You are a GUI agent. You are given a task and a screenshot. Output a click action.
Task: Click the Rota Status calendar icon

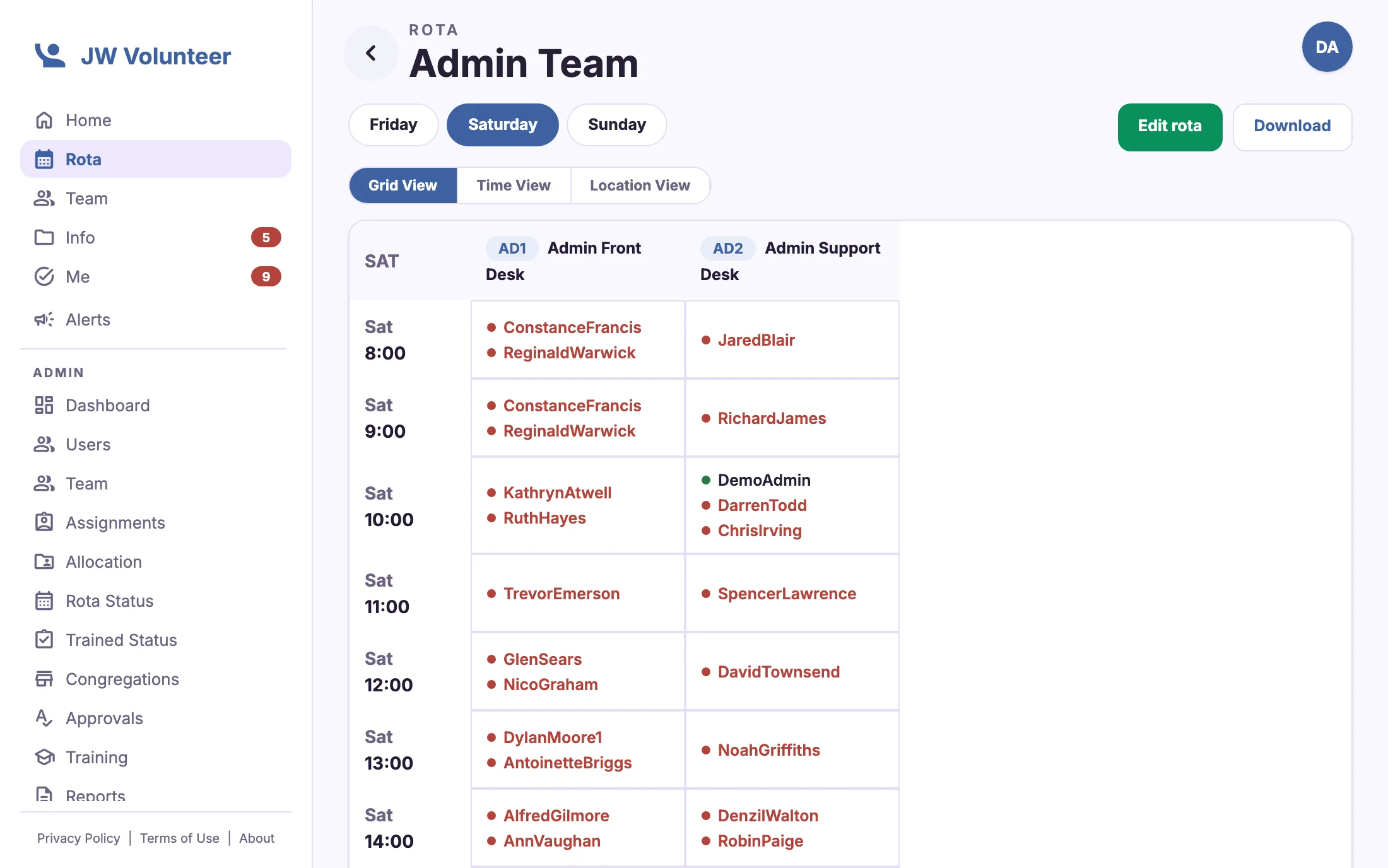click(x=44, y=601)
